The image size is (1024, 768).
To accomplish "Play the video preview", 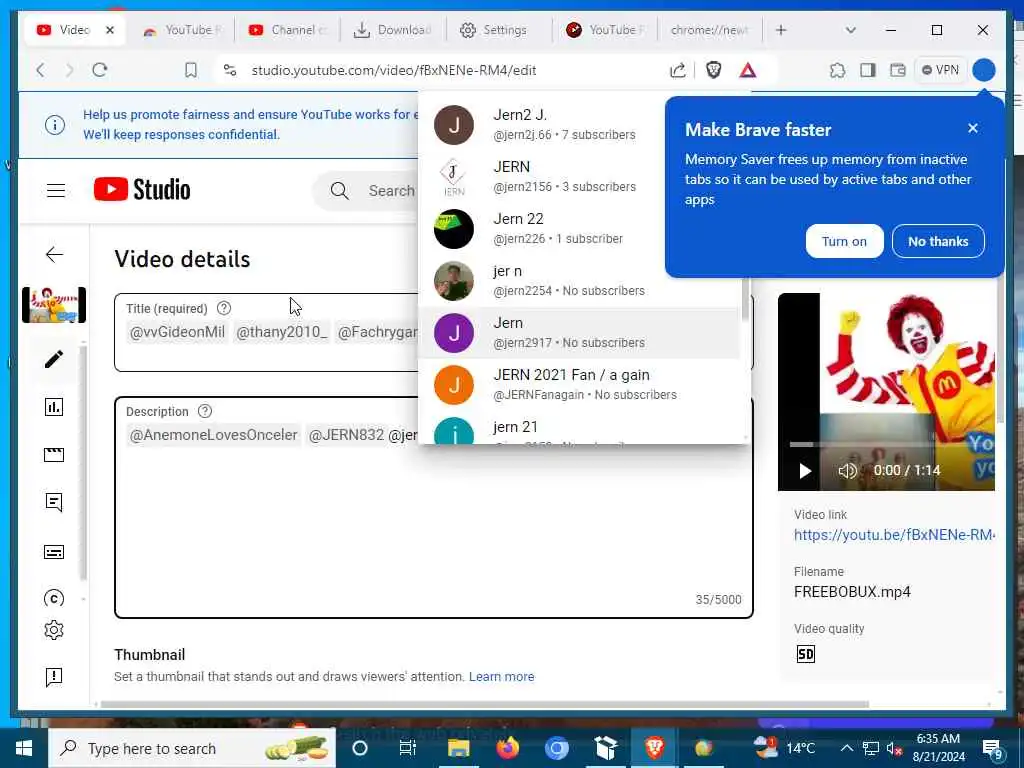I will pos(805,471).
